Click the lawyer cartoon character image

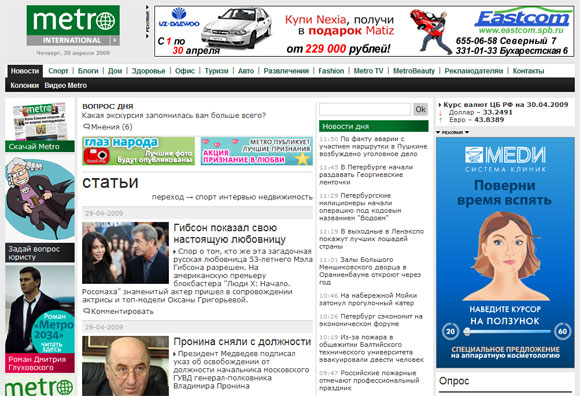tap(40, 199)
